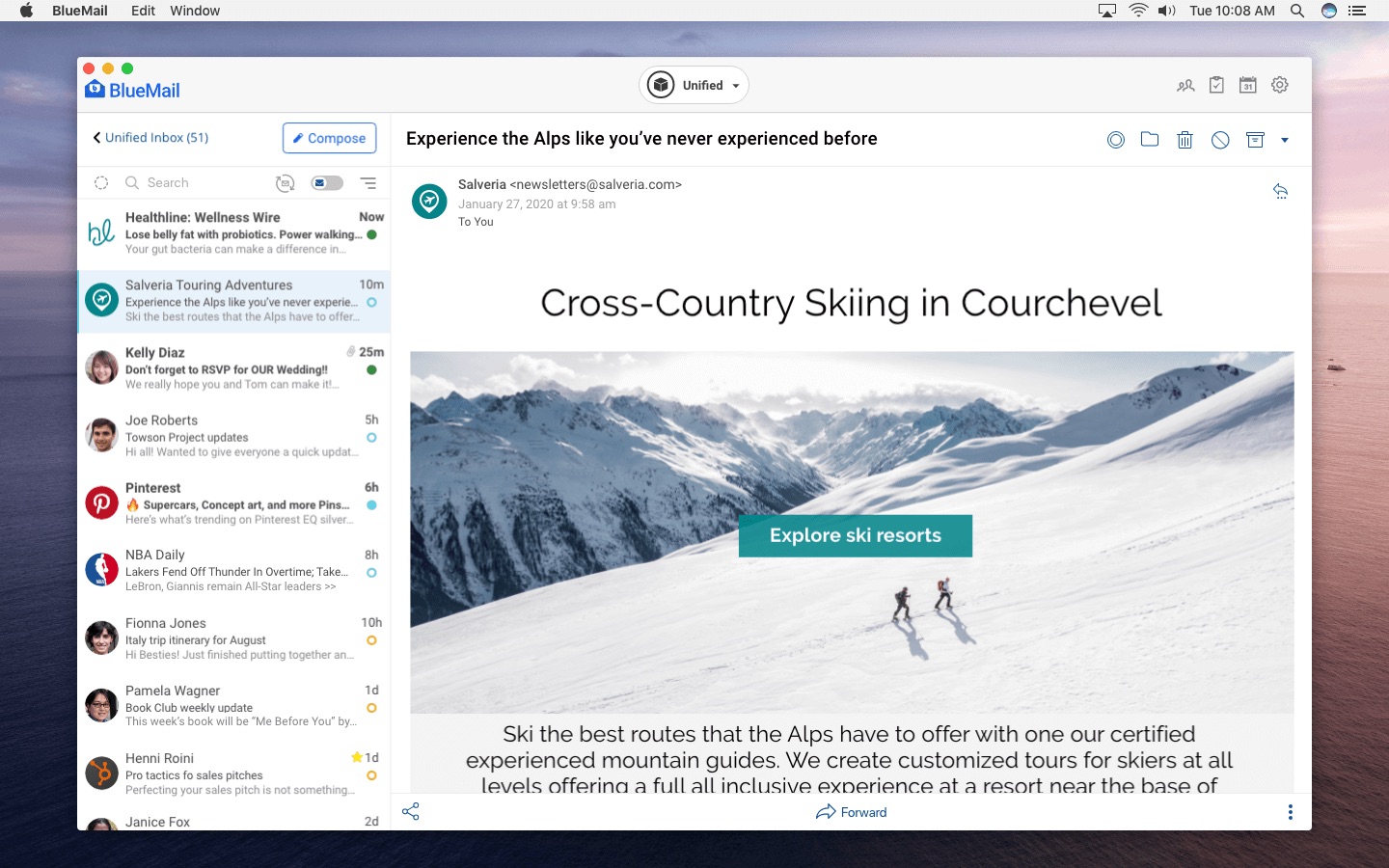The width and height of the screenshot is (1389, 868).
Task: Click the Compose button
Action: click(329, 138)
